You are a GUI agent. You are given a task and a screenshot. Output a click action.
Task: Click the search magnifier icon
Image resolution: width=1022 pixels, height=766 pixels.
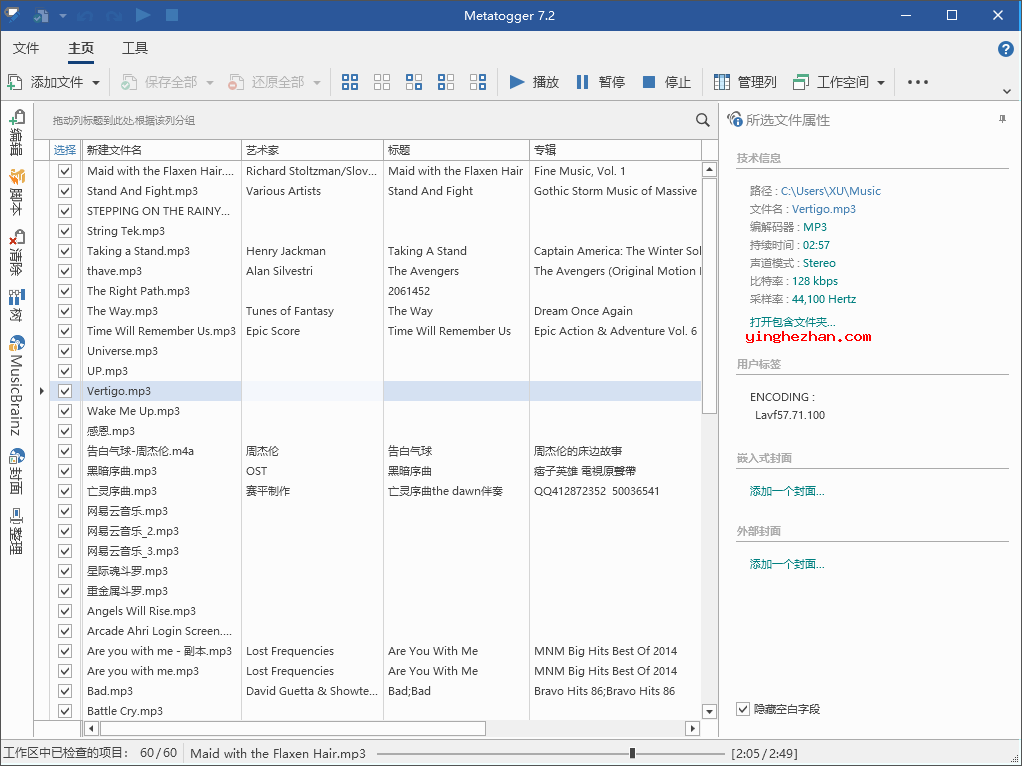pyautogui.click(x=703, y=120)
